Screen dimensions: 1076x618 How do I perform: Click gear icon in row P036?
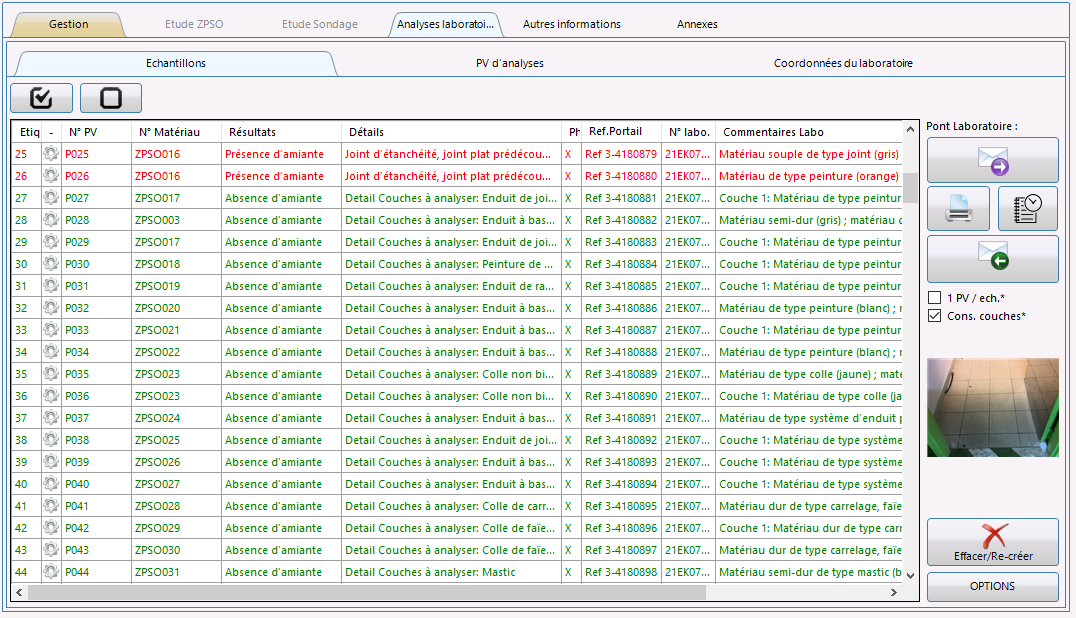tap(51, 396)
